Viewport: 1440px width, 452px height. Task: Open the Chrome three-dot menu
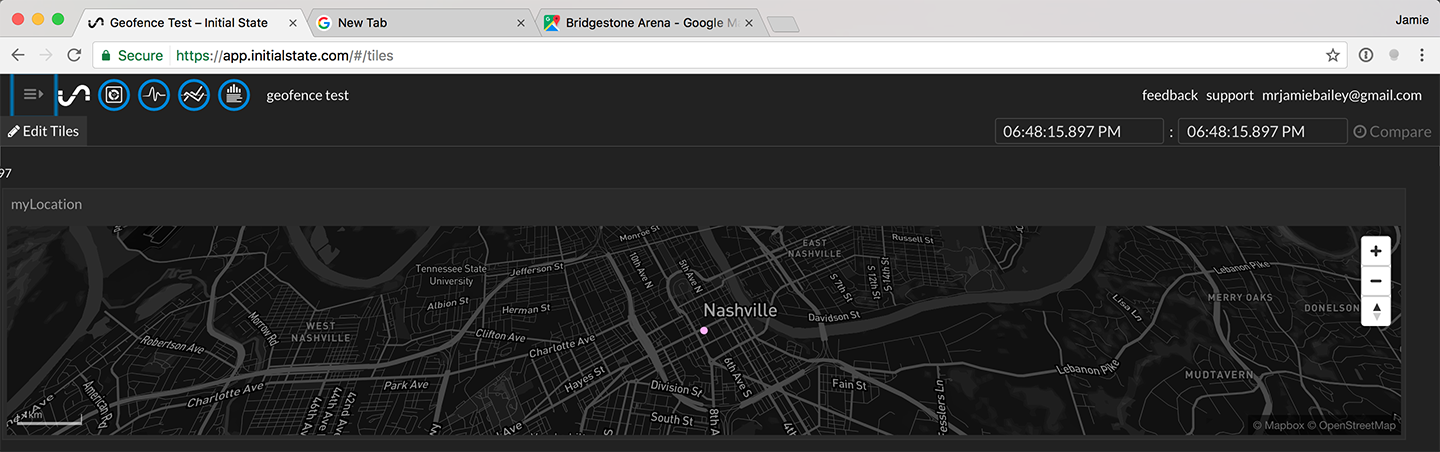tap(1421, 55)
